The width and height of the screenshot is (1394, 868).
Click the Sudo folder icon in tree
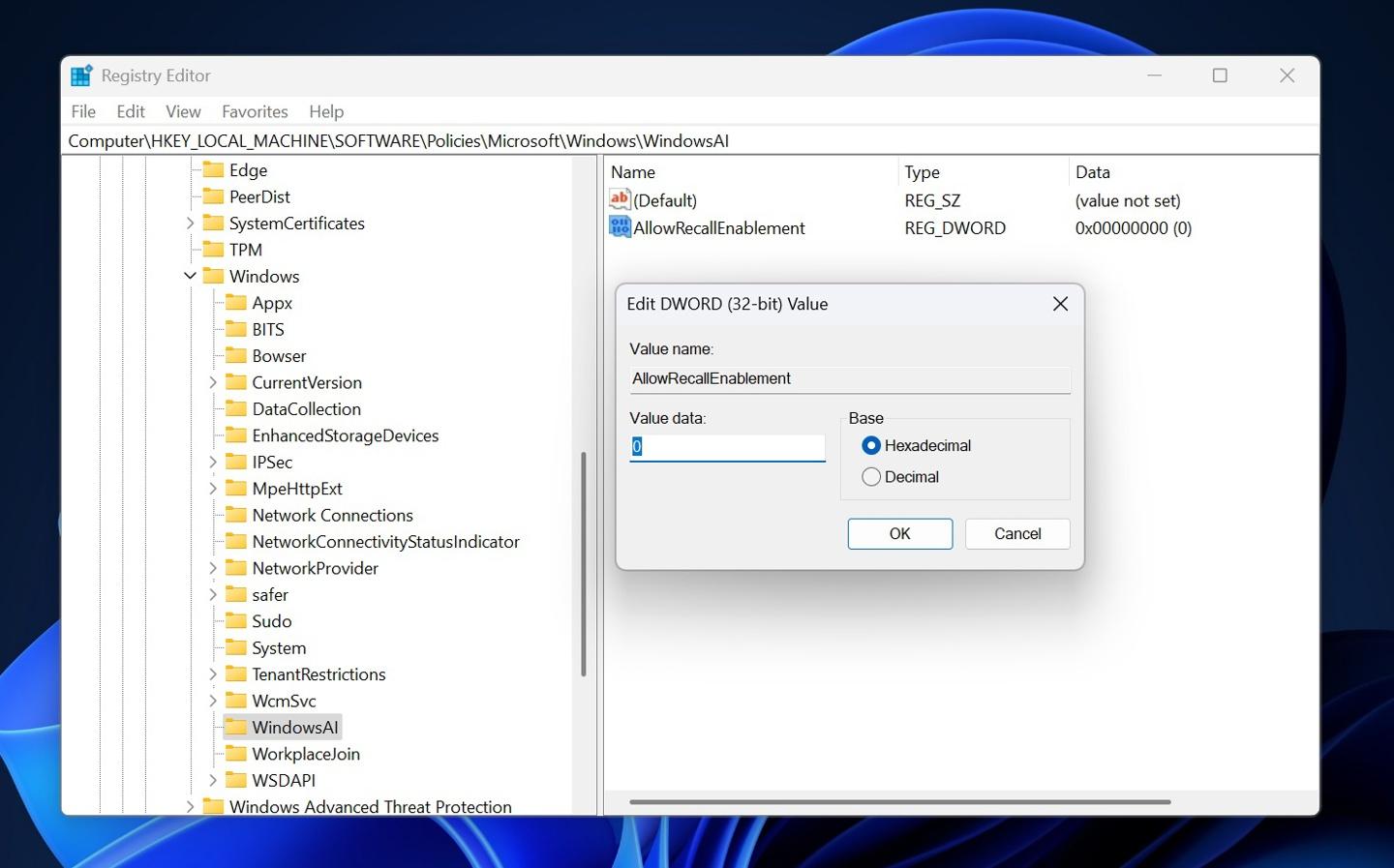pos(236,621)
